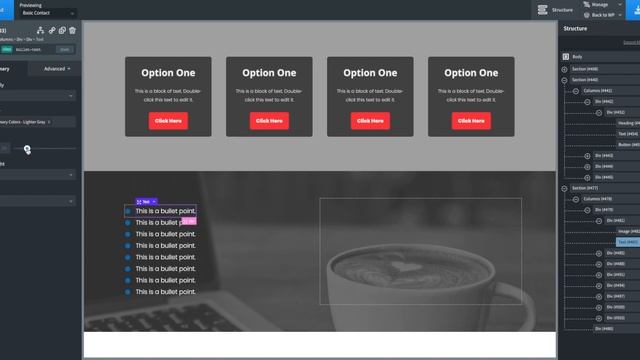The height and width of the screenshot is (360, 640).
Task: Duplicate the selected element
Action: [62, 30]
